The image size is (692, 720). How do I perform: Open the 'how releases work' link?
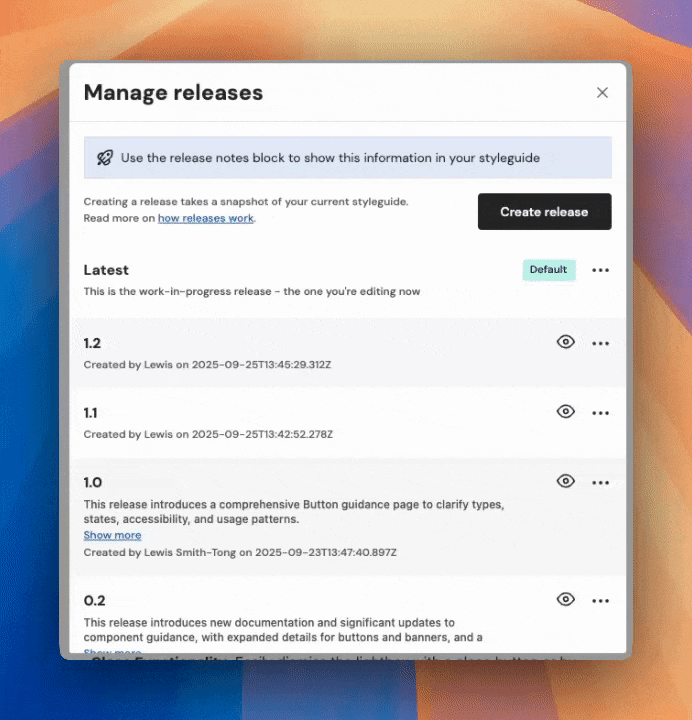click(x=205, y=218)
